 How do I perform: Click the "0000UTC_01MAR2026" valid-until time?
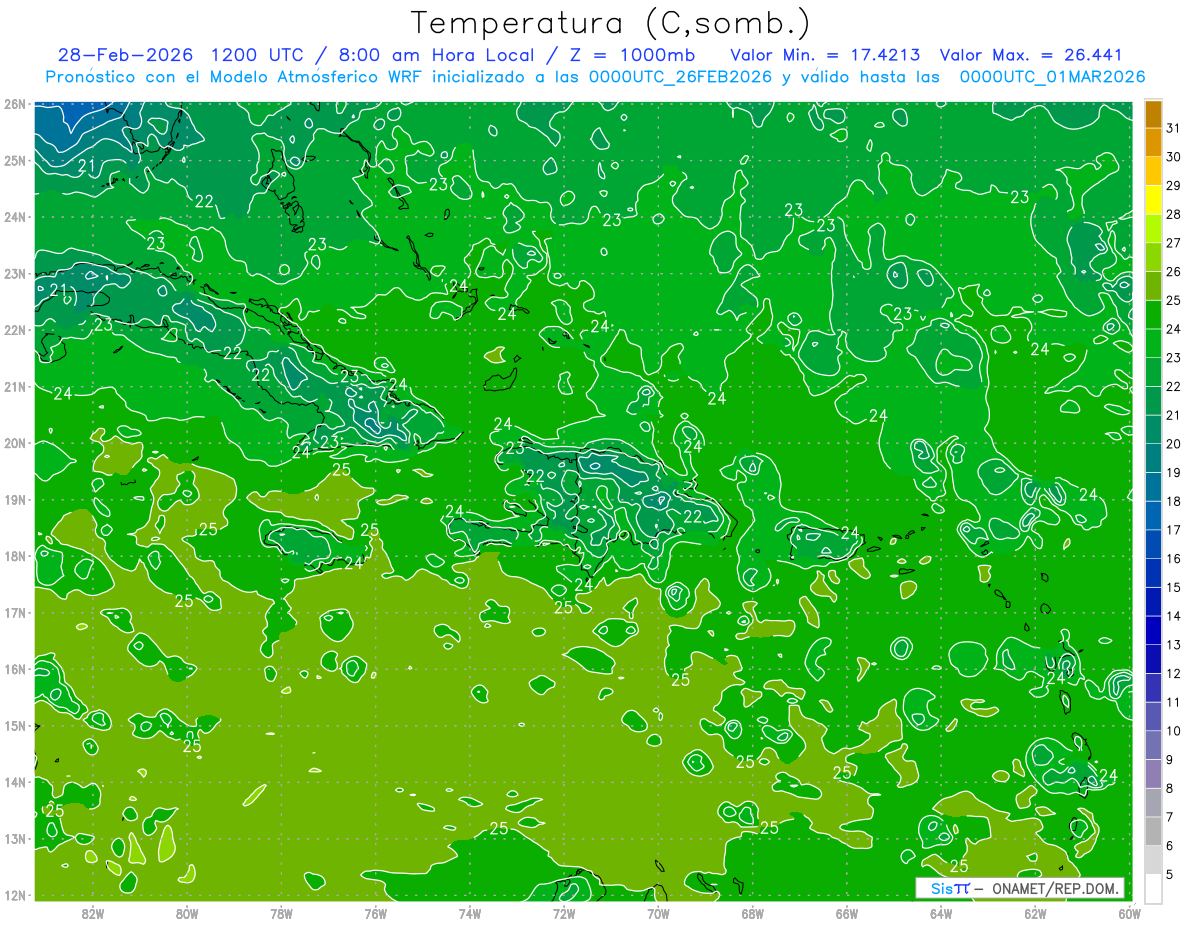click(x=1052, y=77)
